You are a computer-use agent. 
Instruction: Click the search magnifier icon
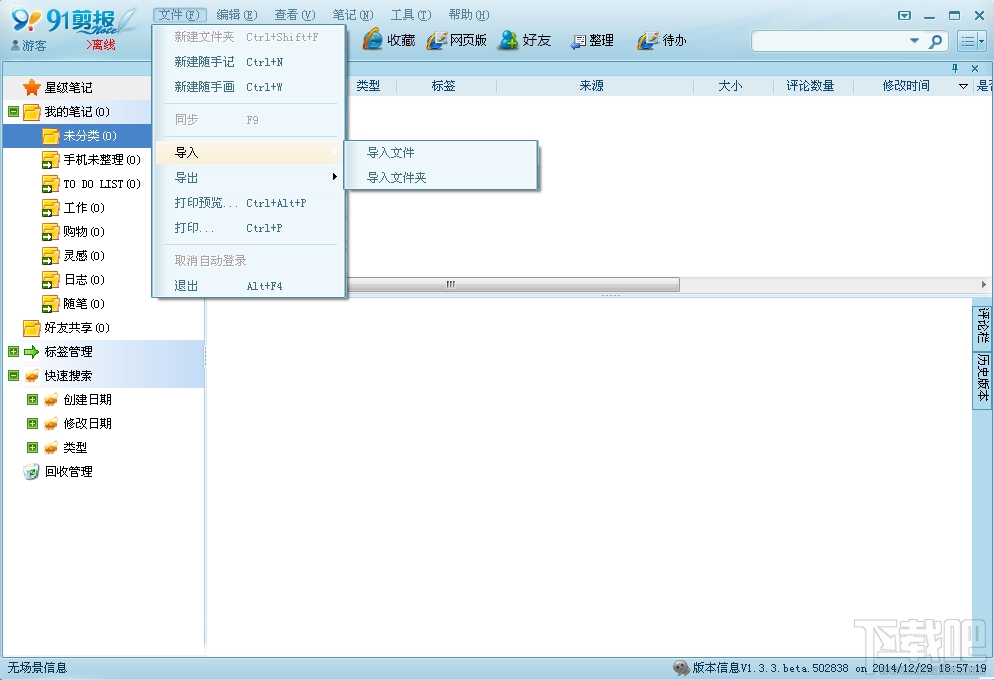pyautogui.click(x=935, y=41)
